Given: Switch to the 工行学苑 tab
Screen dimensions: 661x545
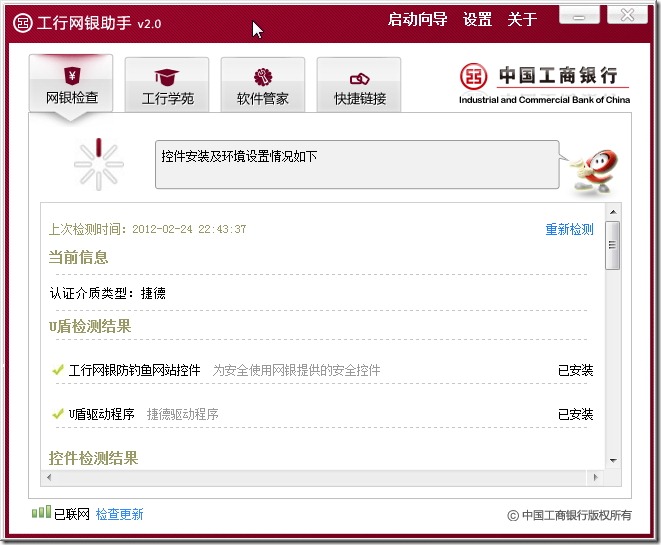Looking at the screenshot, I should pyautogui.click(x=167, y=85).
